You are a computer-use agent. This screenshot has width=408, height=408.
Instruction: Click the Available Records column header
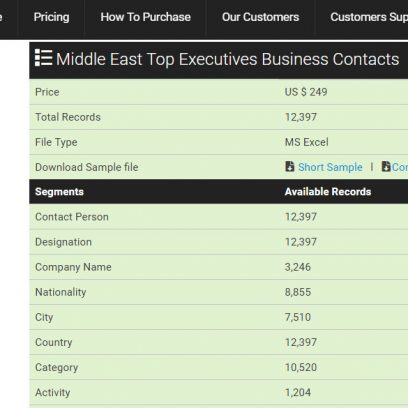(x=328, y=192)
